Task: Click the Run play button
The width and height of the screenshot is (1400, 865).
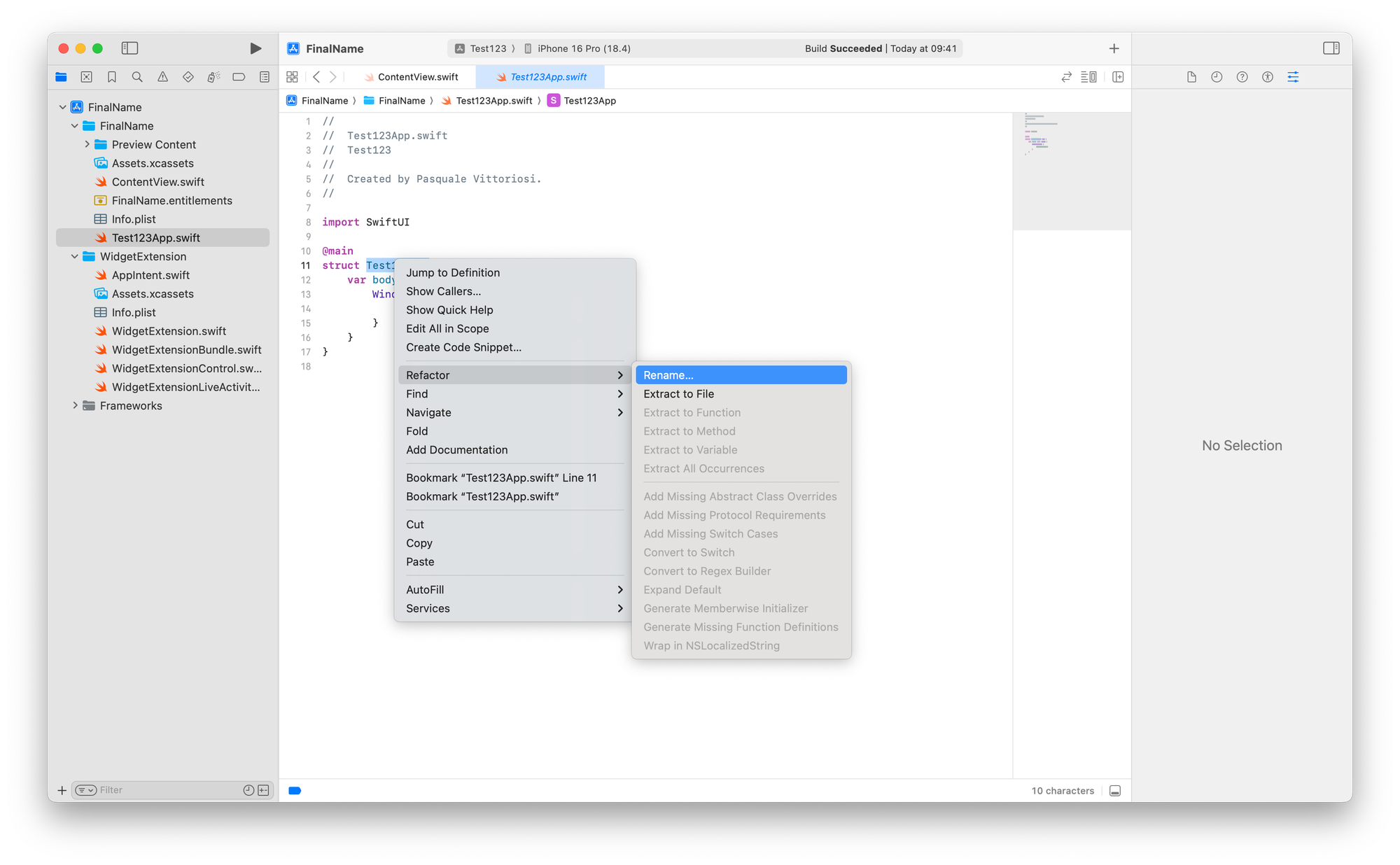Action: coord(255,48)
